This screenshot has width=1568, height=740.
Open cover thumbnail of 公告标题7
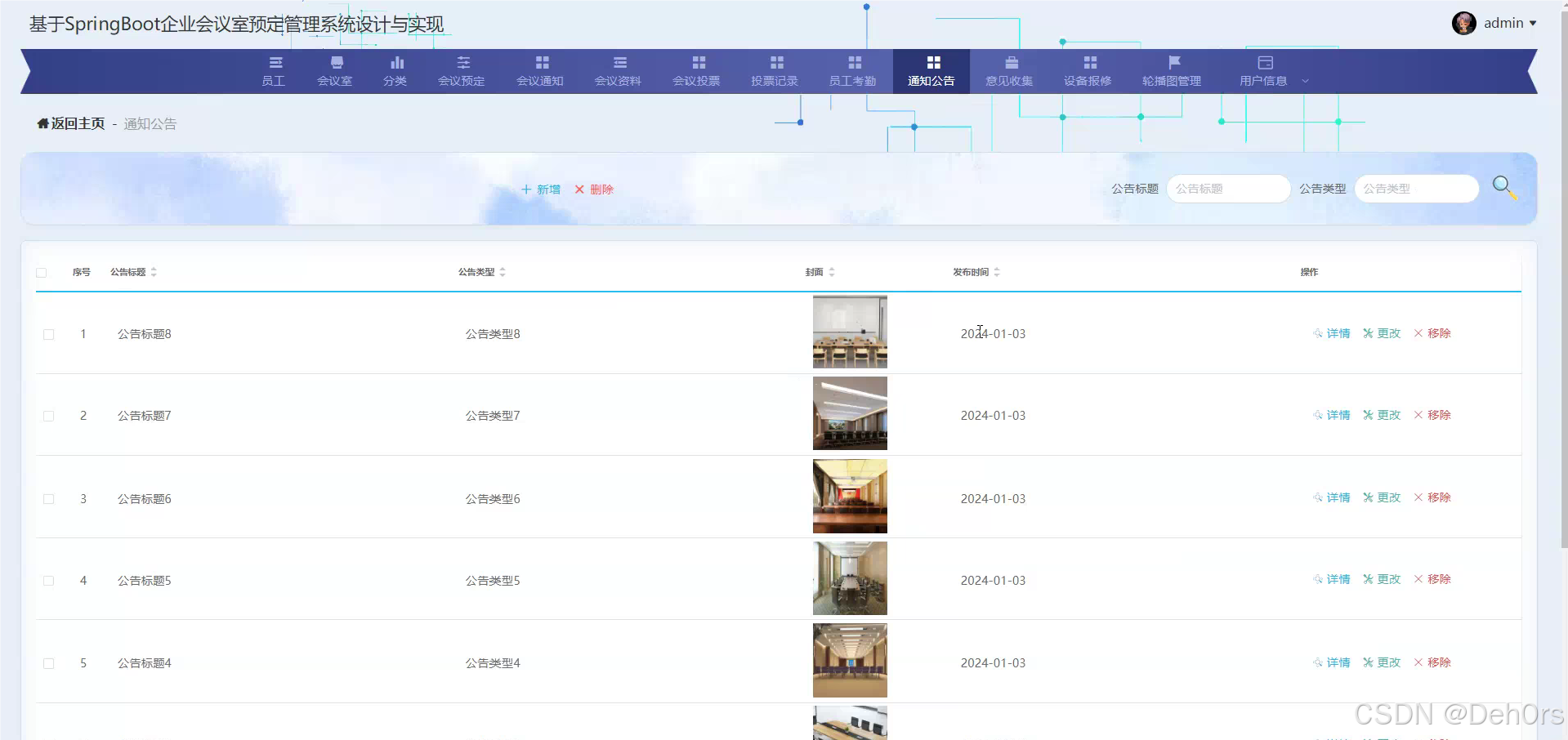tap(850, 413)
